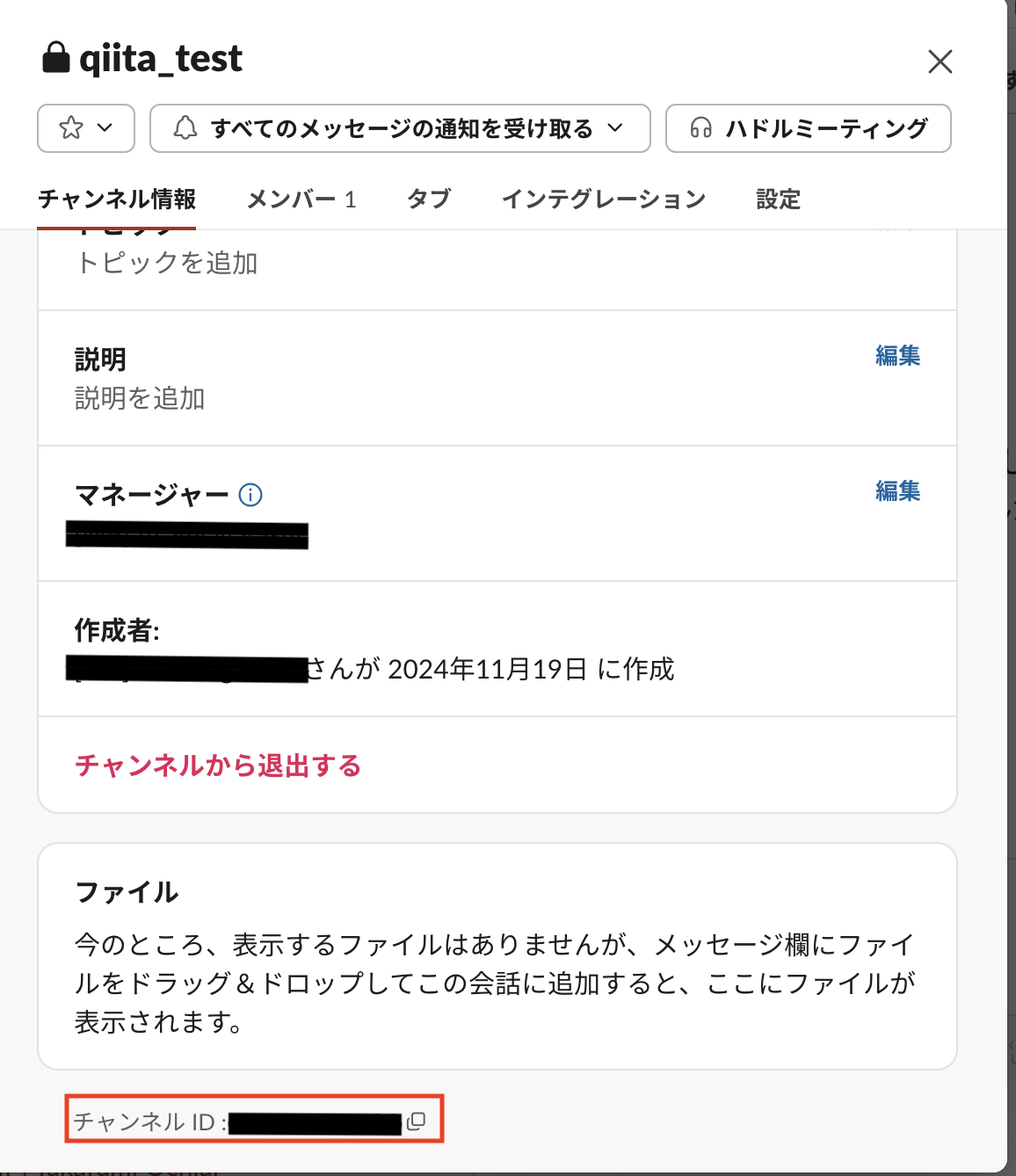The width and height of the screenshot is (1016, 1176).
Task: Click 編集 next to 説明
Action: [897, 356]
